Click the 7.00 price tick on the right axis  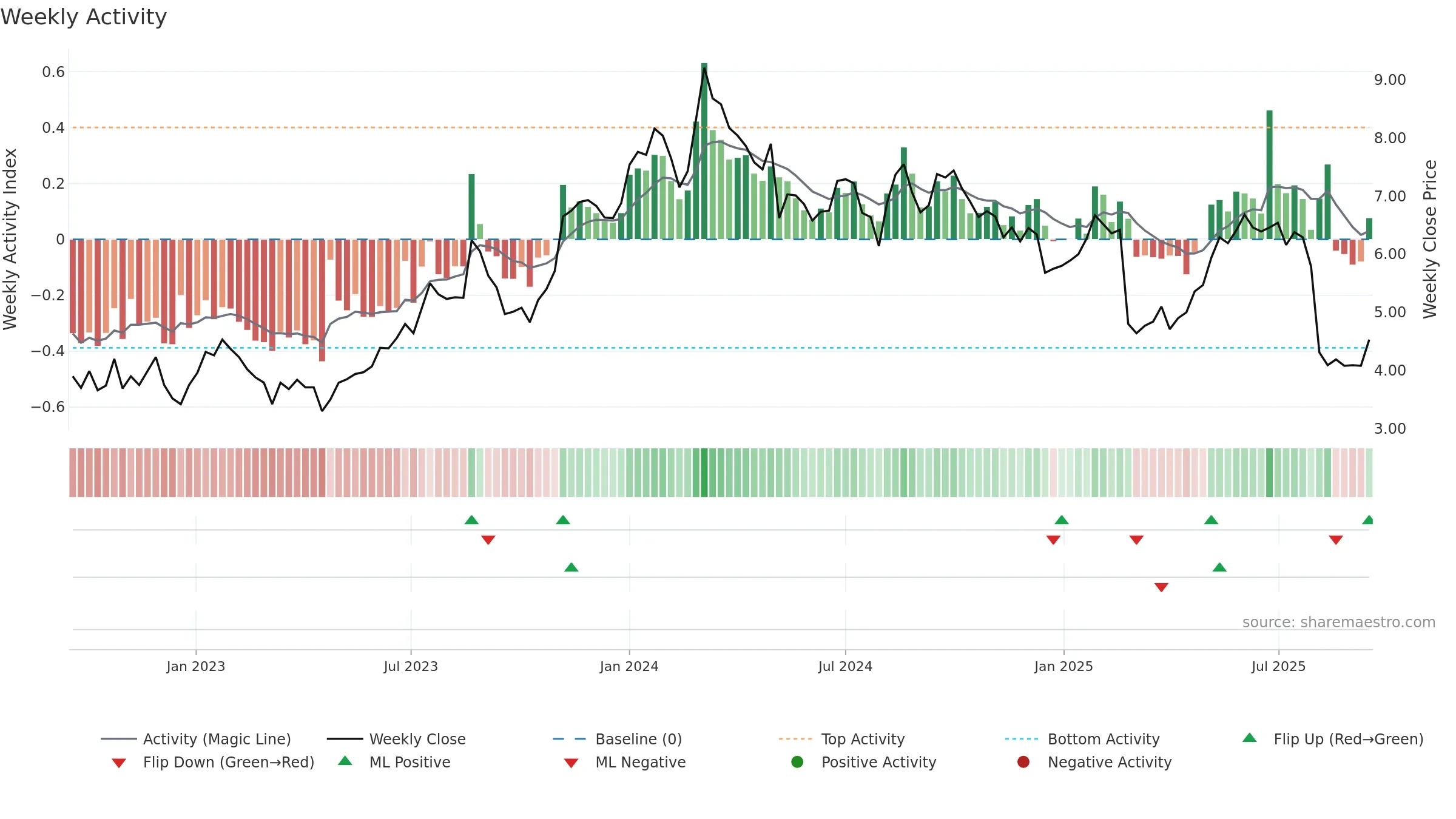click(x=1390, y=197)
